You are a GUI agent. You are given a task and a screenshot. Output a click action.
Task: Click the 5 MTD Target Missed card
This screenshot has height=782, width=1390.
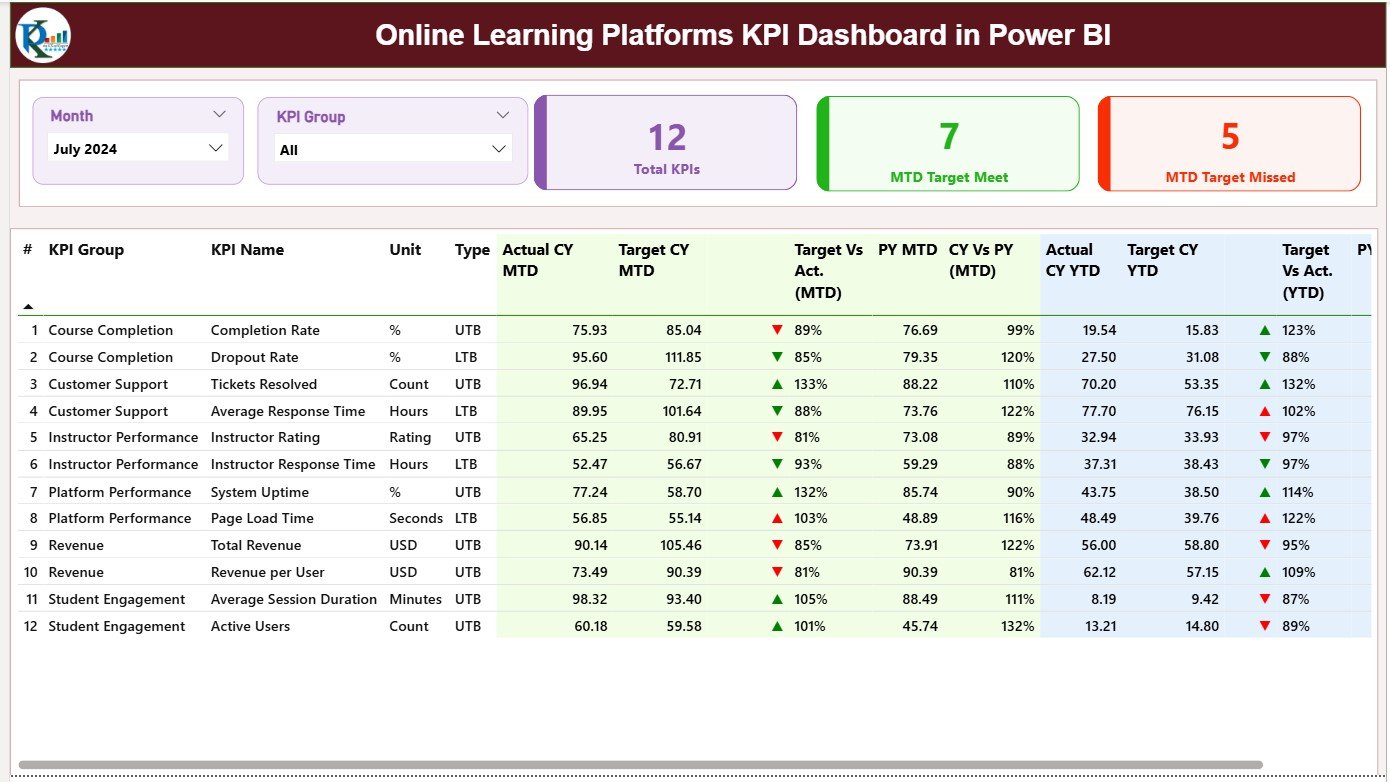[x=1228, y=142]
